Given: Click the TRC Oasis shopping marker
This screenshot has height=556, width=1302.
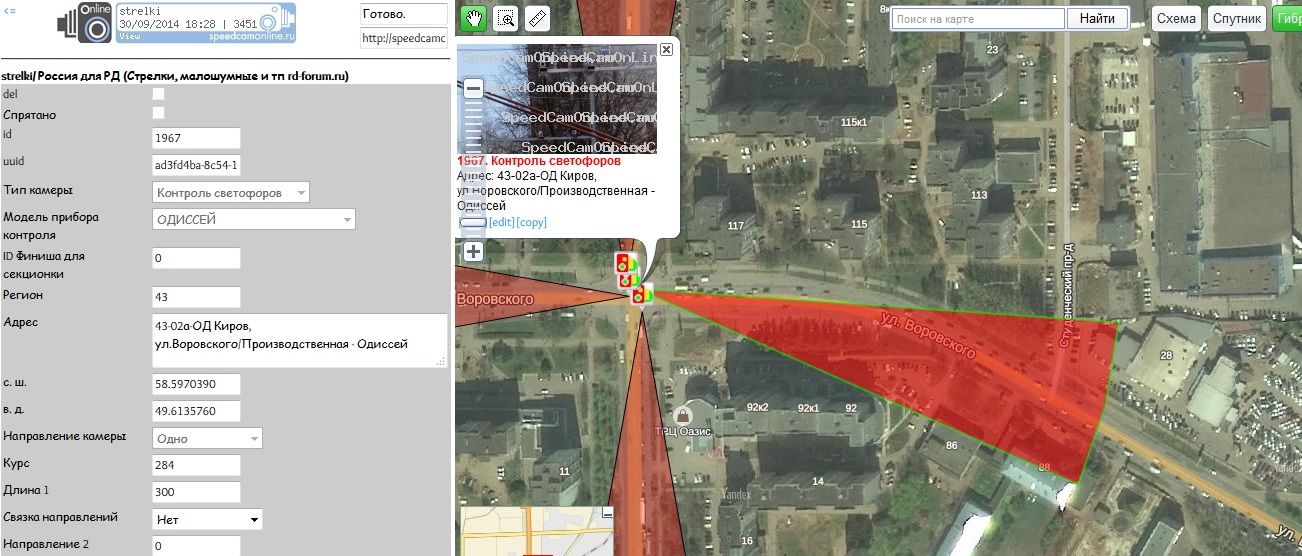Looking at the screenshot, I should click(683, 414).
